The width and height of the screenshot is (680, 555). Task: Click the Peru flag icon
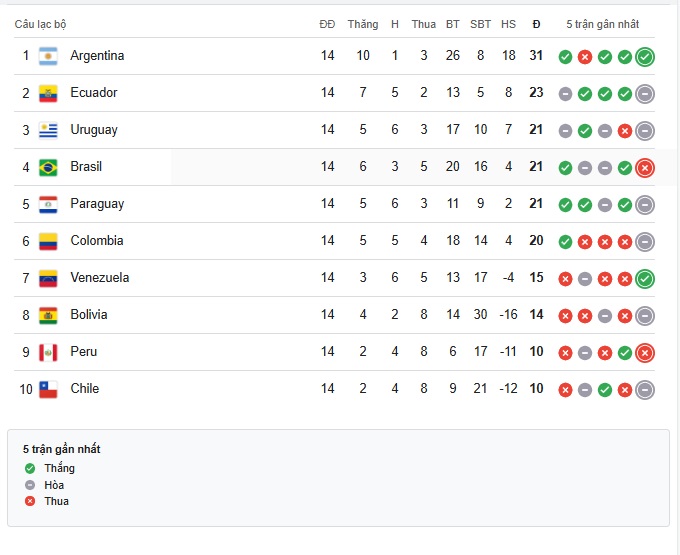tap(48, 353)
